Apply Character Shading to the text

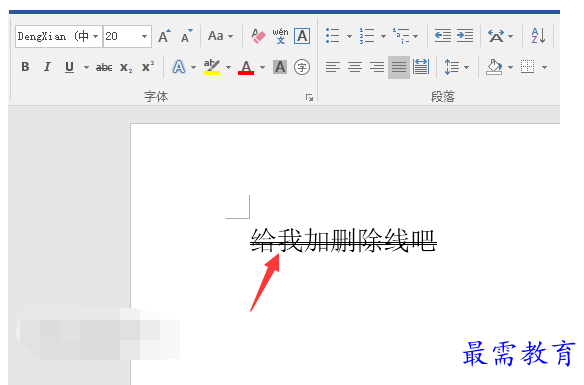pyautogui.click(x=280, y=67)
